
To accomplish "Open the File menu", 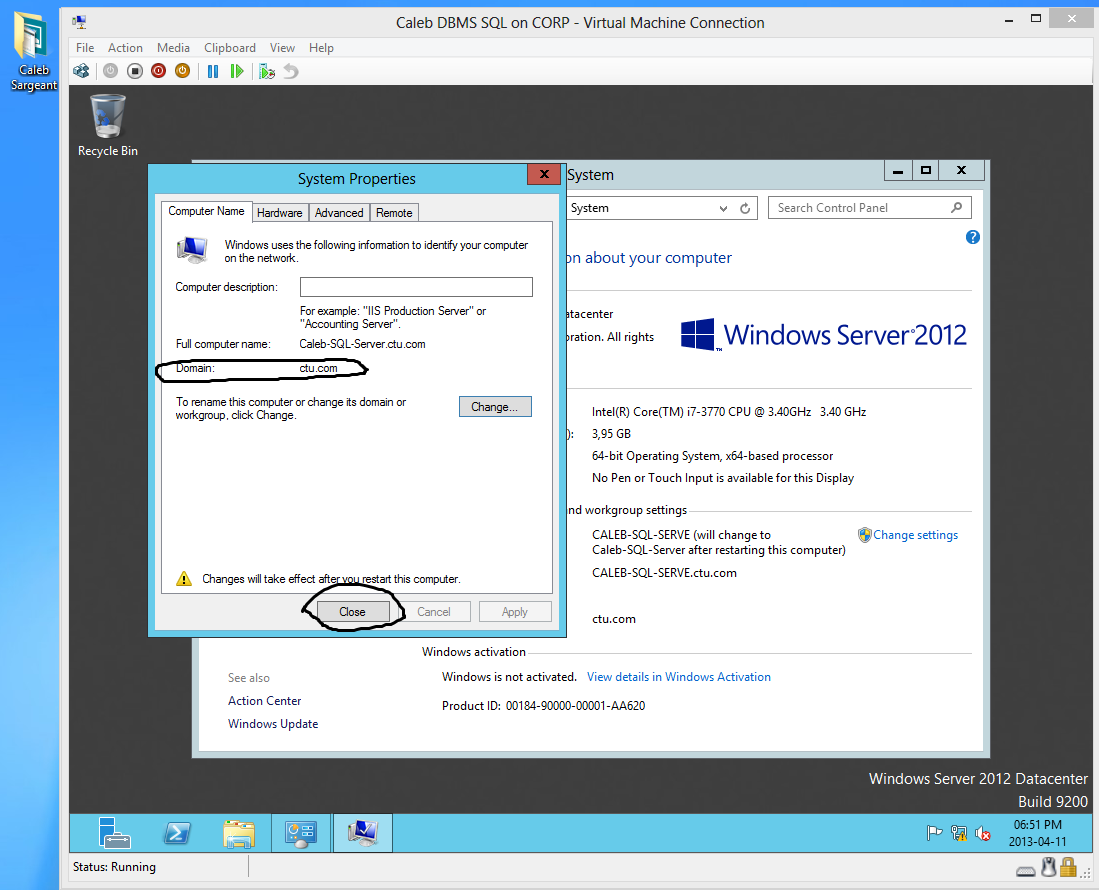I will point(85,48).
